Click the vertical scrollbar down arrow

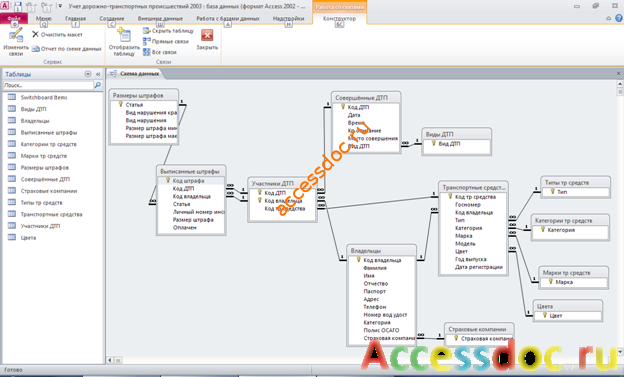(620, 352)
